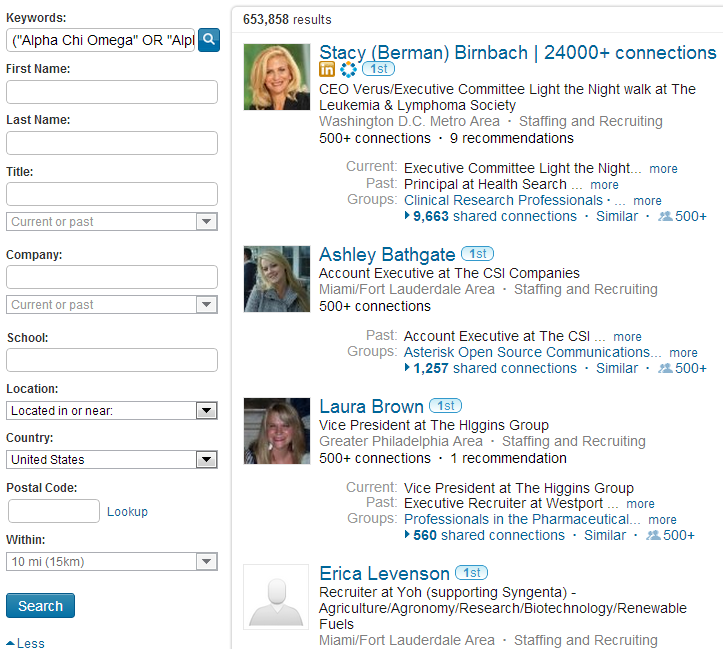The height and width of the screenshot is (649, 723).
Task: Expand 1,257 shared connections
Action: 490,368
